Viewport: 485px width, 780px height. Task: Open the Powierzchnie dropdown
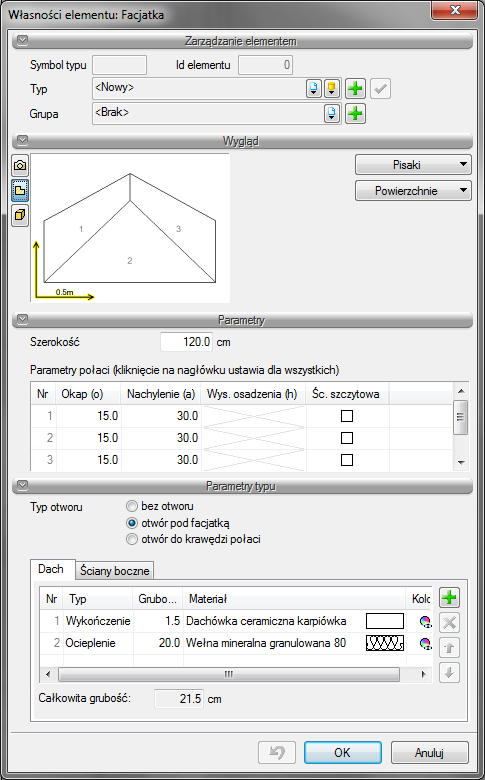click(413, 191)
